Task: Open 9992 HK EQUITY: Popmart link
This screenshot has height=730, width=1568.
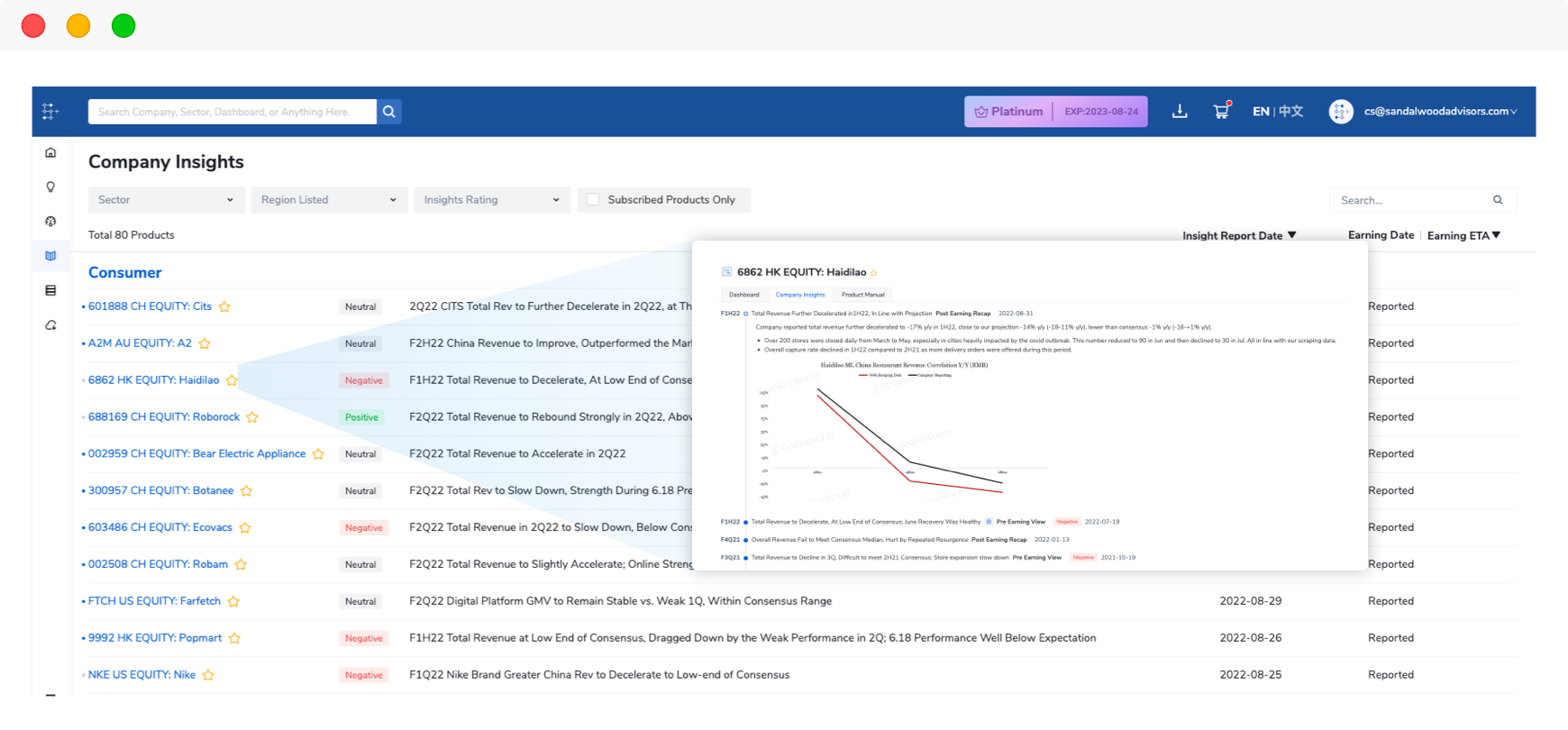Action: 155,638
